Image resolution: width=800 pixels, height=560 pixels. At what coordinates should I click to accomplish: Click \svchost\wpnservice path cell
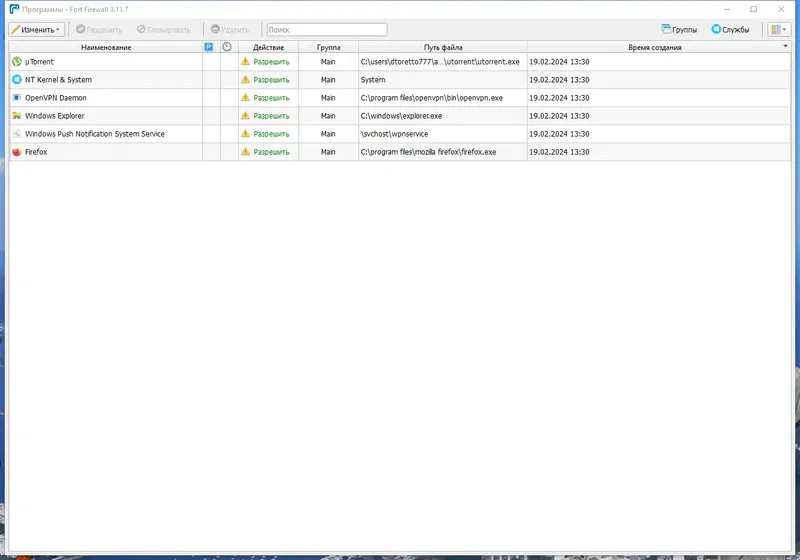coord(443,134)
